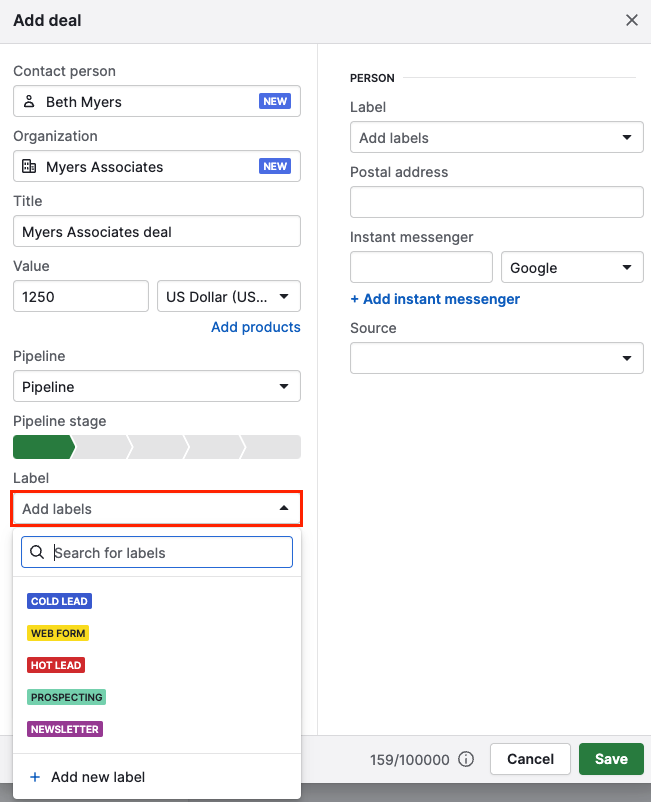Close the Add deal dialog
This screenshot has width=651, height=802.
pos(631,20)
